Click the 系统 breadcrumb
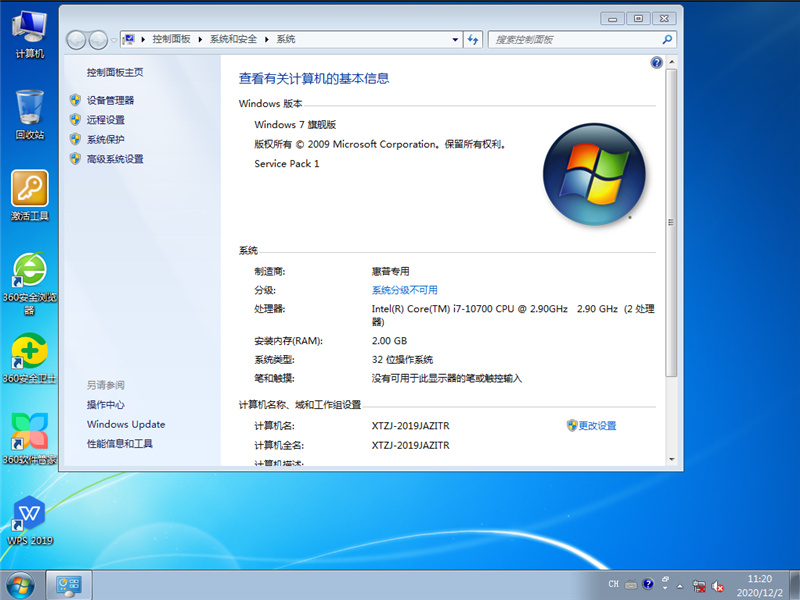This screenshot has height=600, width=800. [x=286, y=39]
